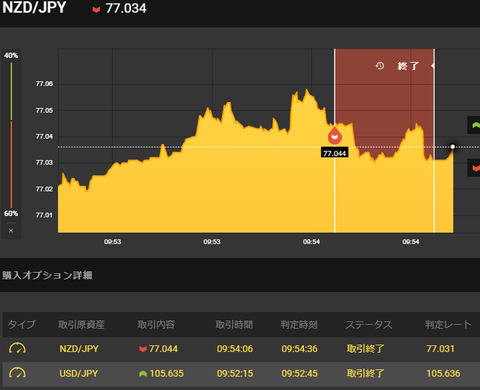This screenshot has width=480, height=390.
Task: Click the 取引時間 column header
Action: 234,324
